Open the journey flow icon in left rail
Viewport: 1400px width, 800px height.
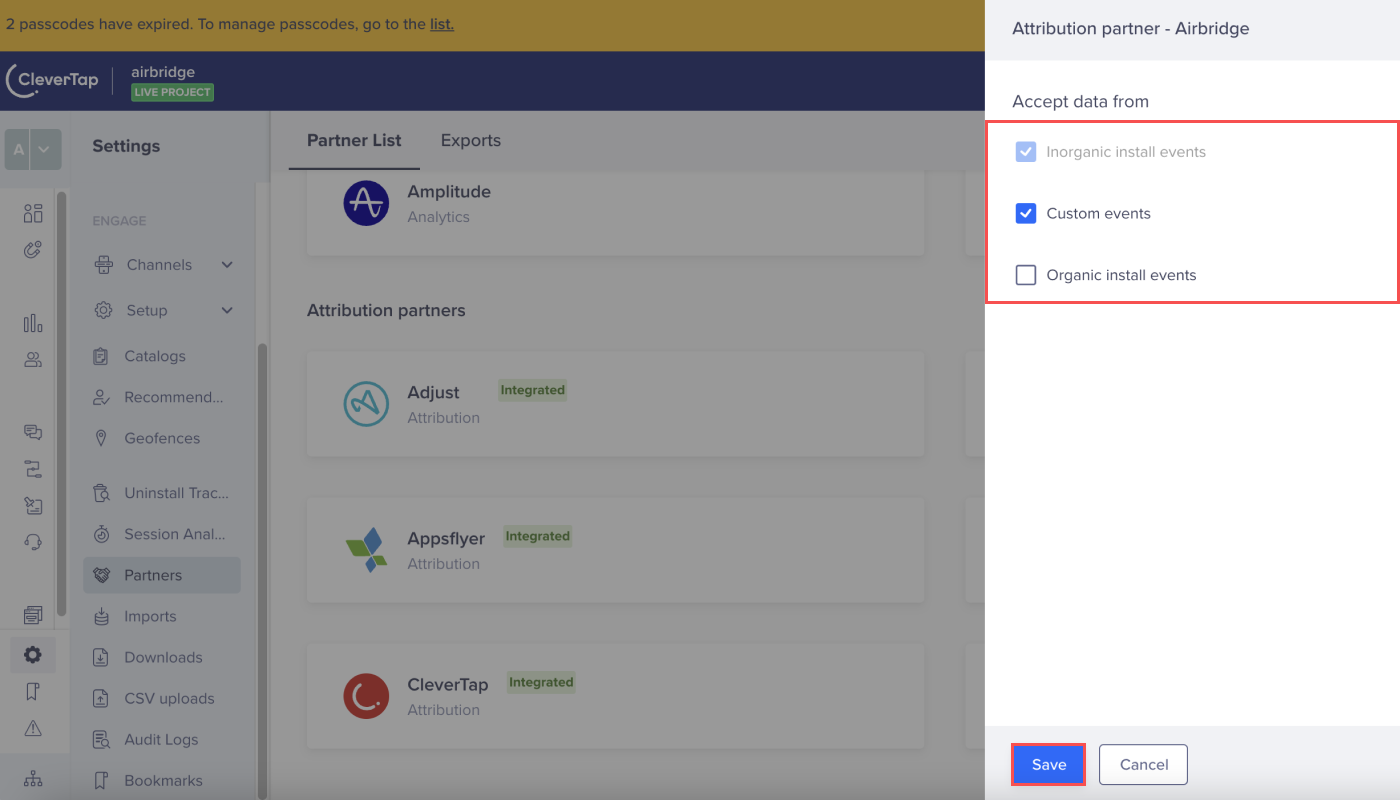click(x=33, y=469)
